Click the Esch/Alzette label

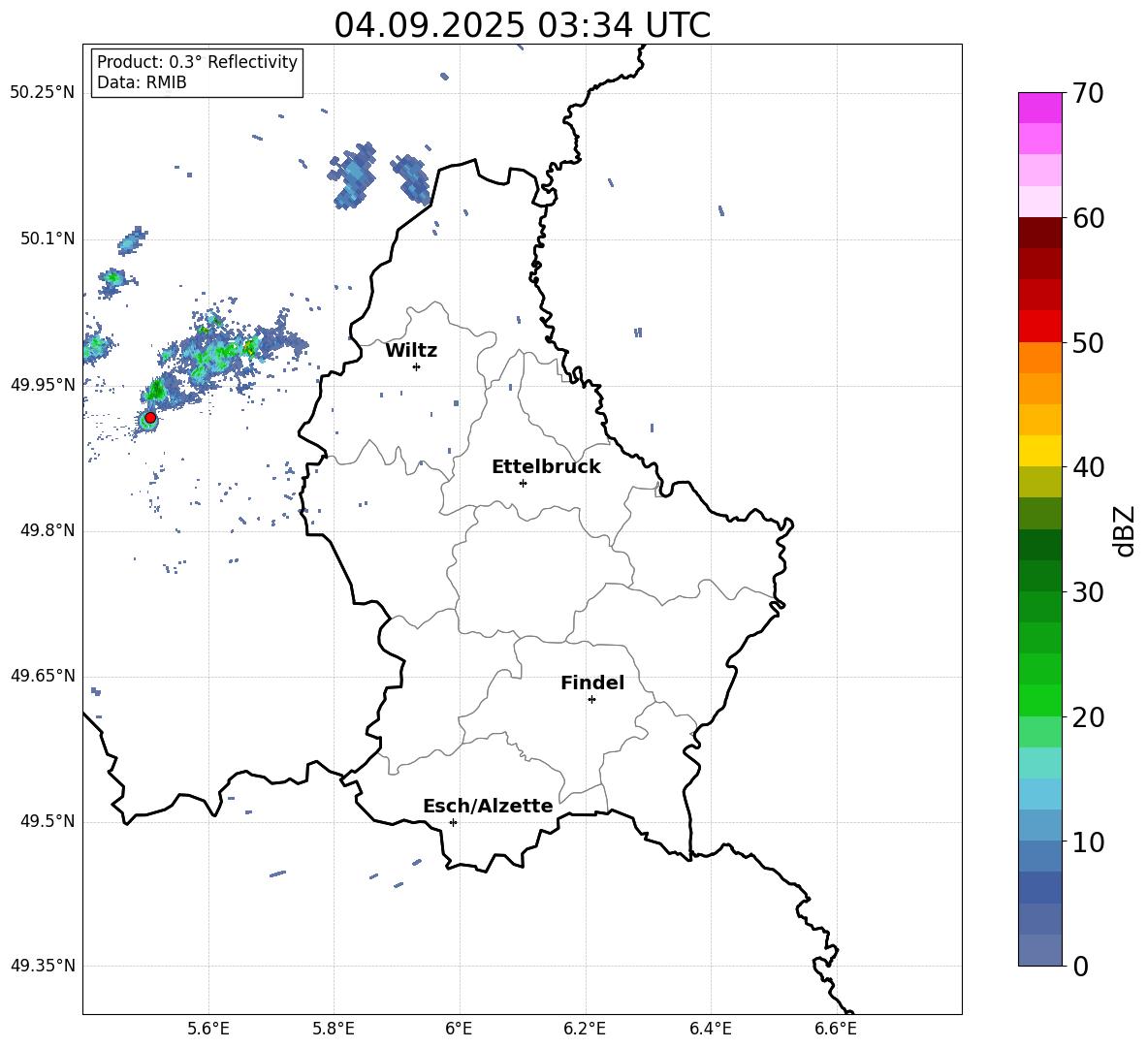coord(488,806)
